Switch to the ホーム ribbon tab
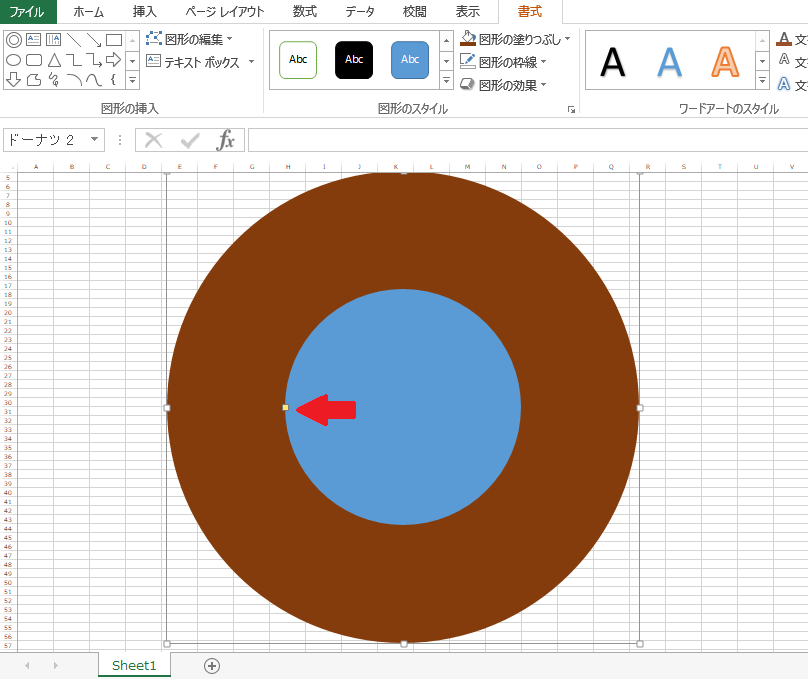 click(x=87, y=12)
